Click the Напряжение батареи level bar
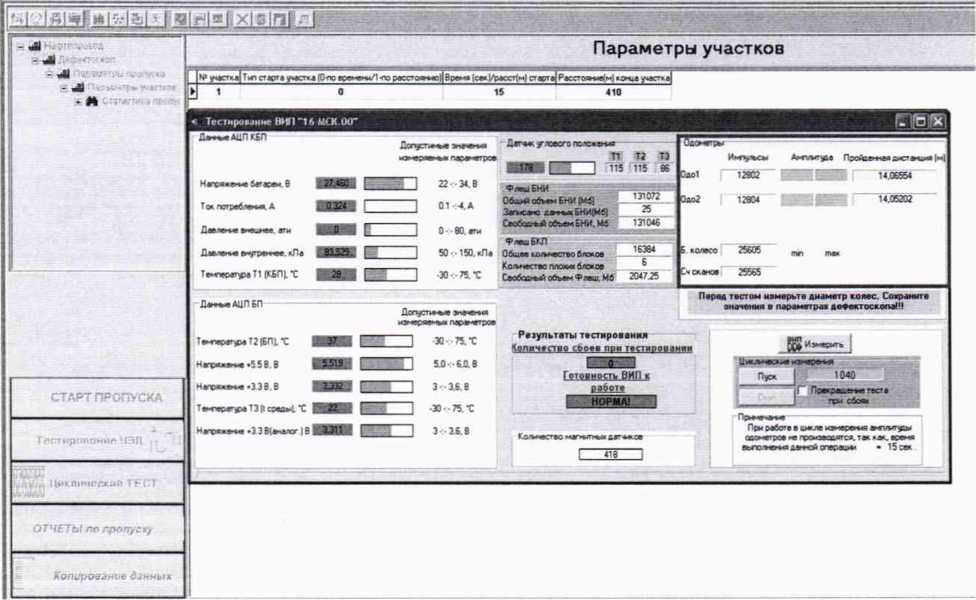The width and height of the screenshot is (976, 600). 389,183
